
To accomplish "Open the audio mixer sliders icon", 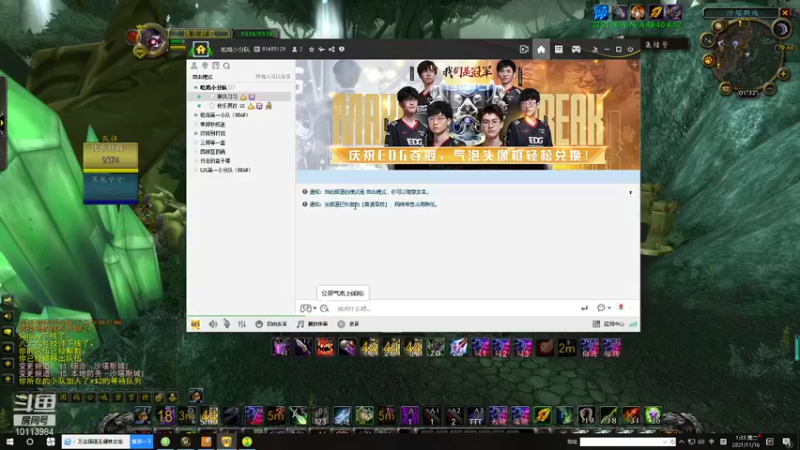I will click(x=242, y=324).
